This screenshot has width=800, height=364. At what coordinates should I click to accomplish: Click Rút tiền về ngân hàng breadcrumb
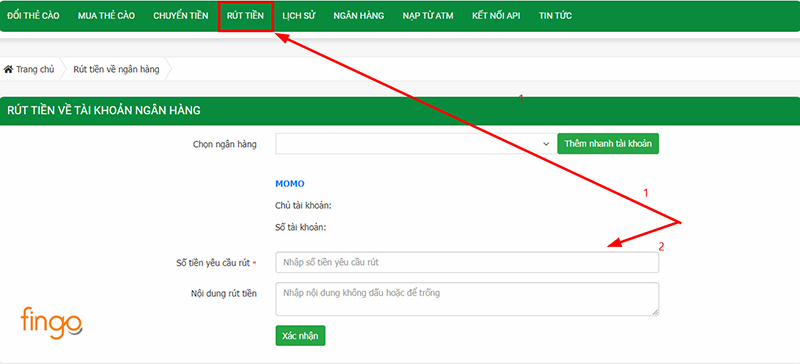tap(116, 69)
